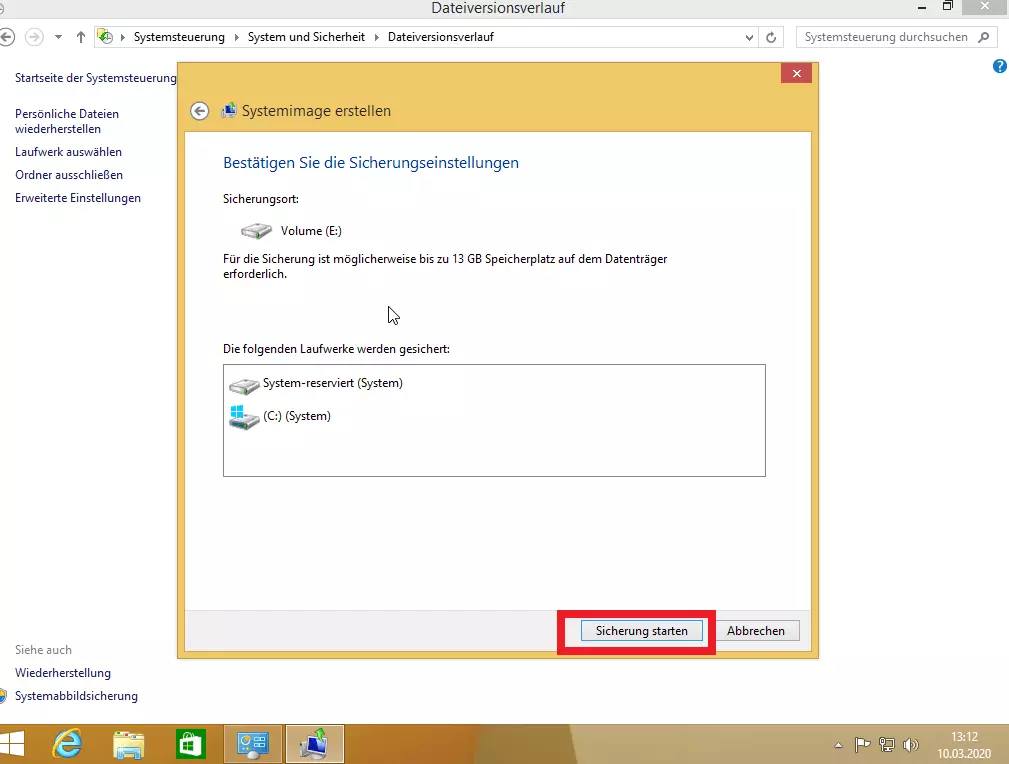Open the recent locations dropdown arrow
Viewport: 1009px width, 764px height.
tap(59, 37)
